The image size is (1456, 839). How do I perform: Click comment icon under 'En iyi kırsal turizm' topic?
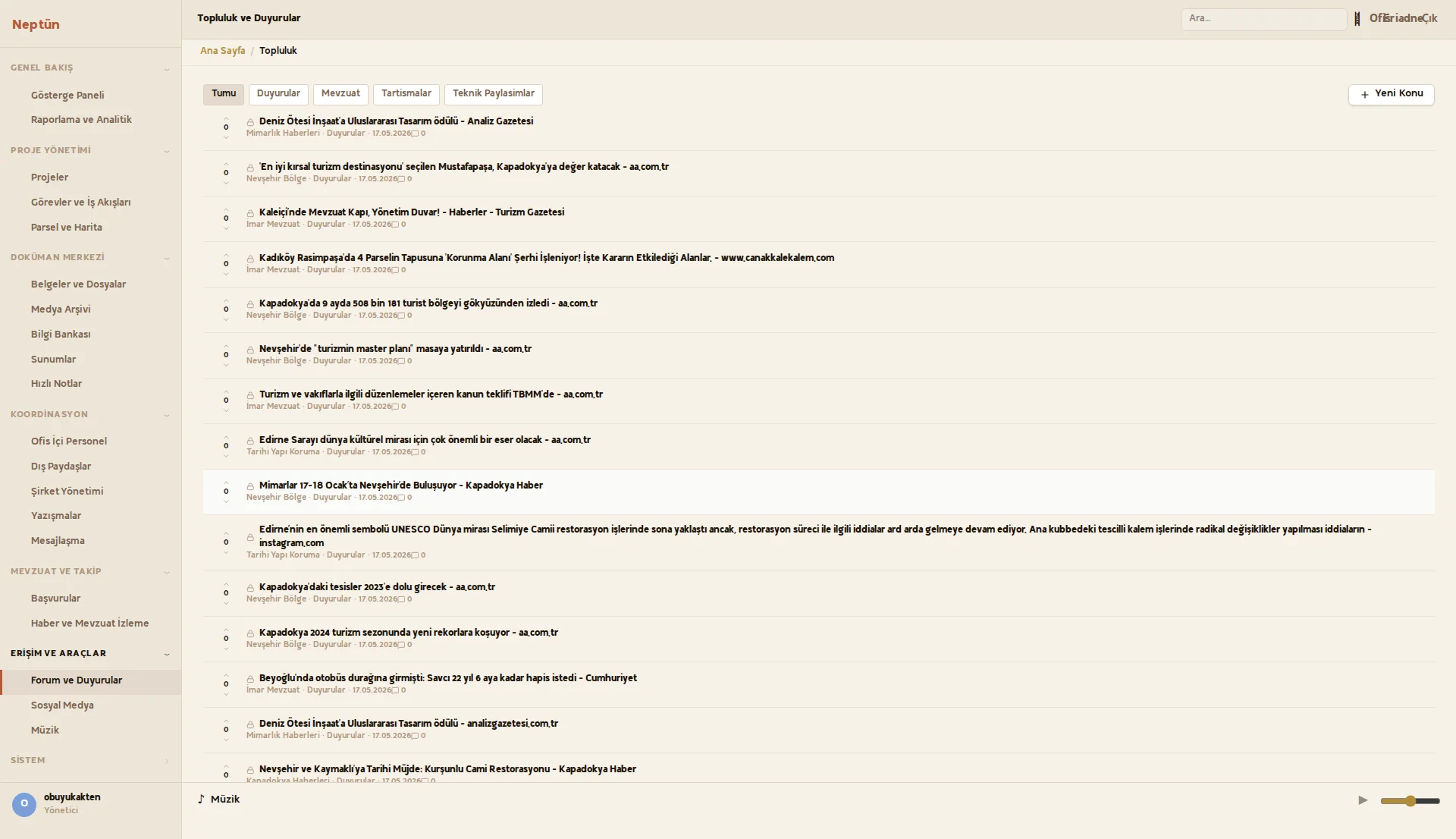(401, 179)
